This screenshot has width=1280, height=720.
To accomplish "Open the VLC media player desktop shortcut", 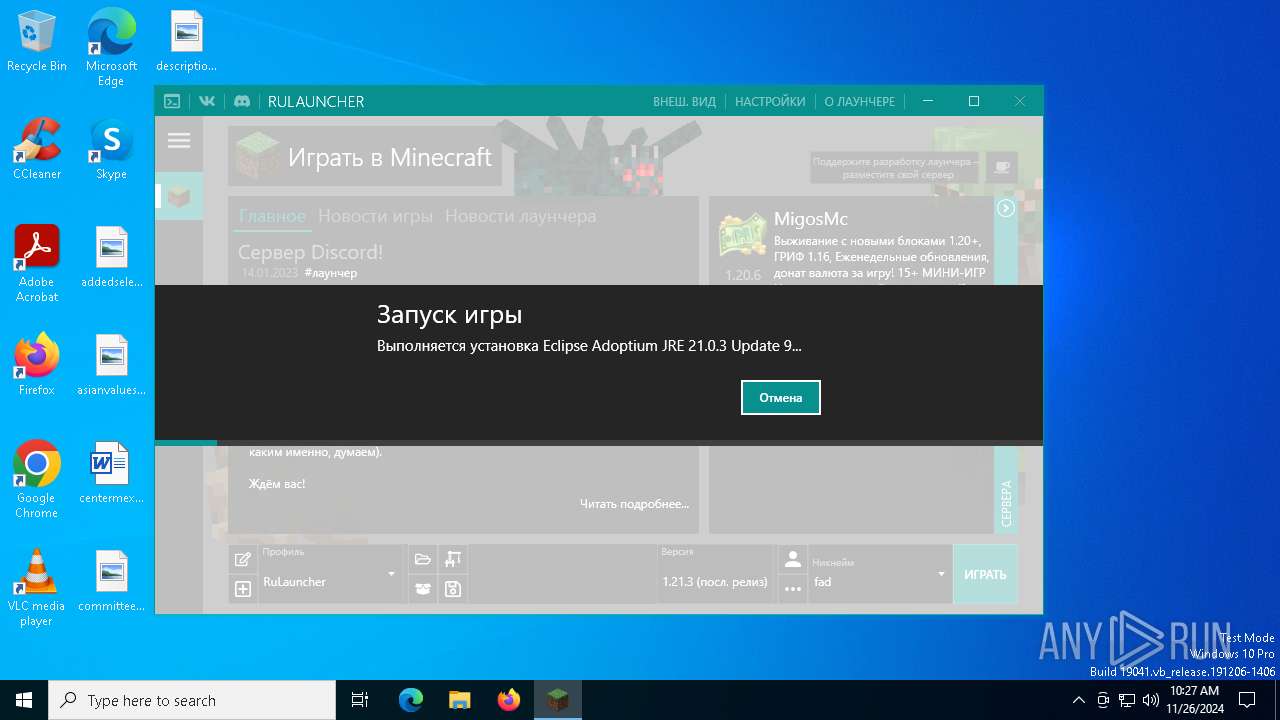I will [37, 588].
